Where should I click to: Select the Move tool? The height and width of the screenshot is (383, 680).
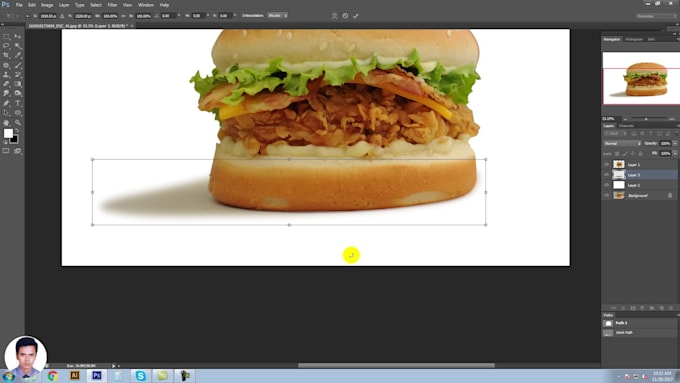coord(18,37)
